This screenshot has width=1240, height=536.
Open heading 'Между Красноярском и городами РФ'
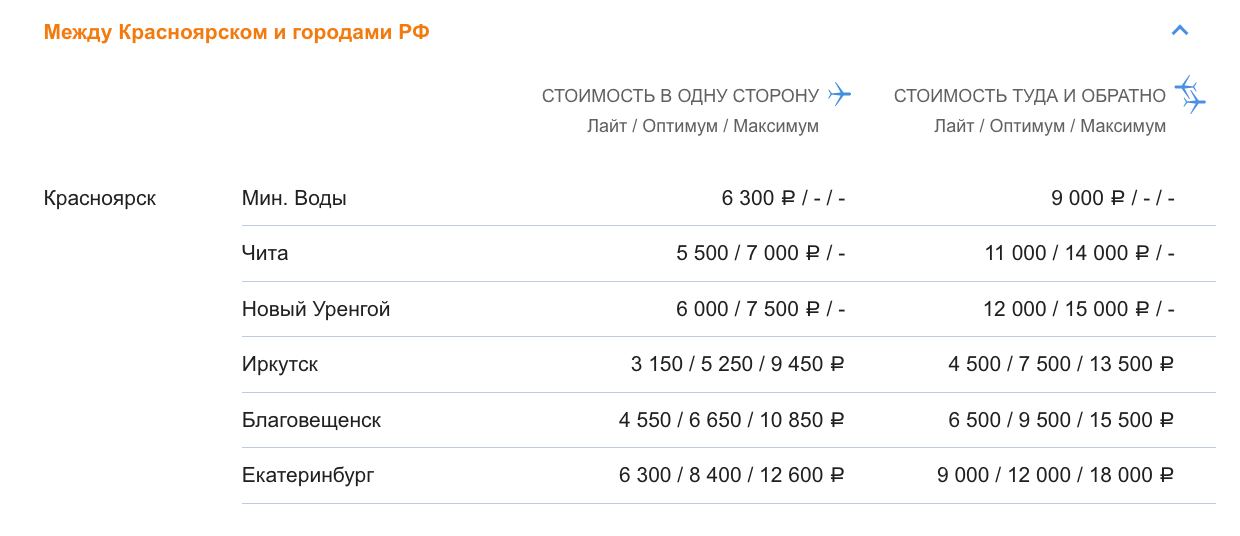[237, 32]
